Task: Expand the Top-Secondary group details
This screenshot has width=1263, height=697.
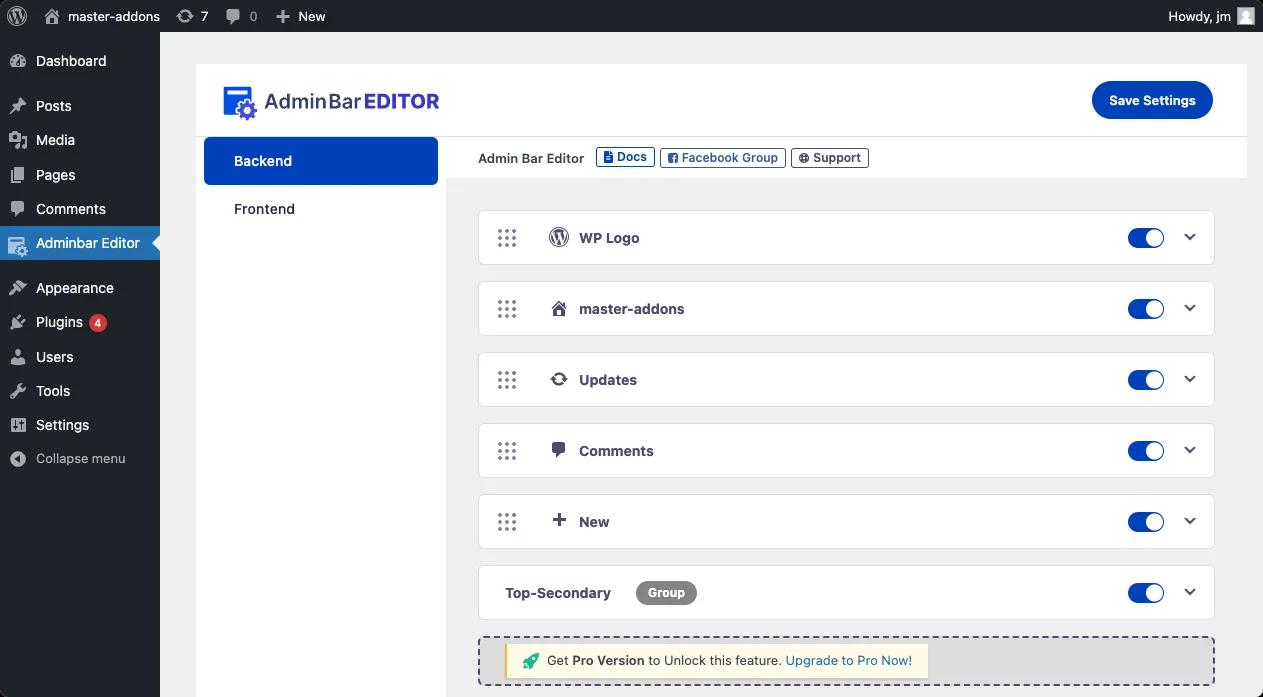Action: coord(1190,592)
